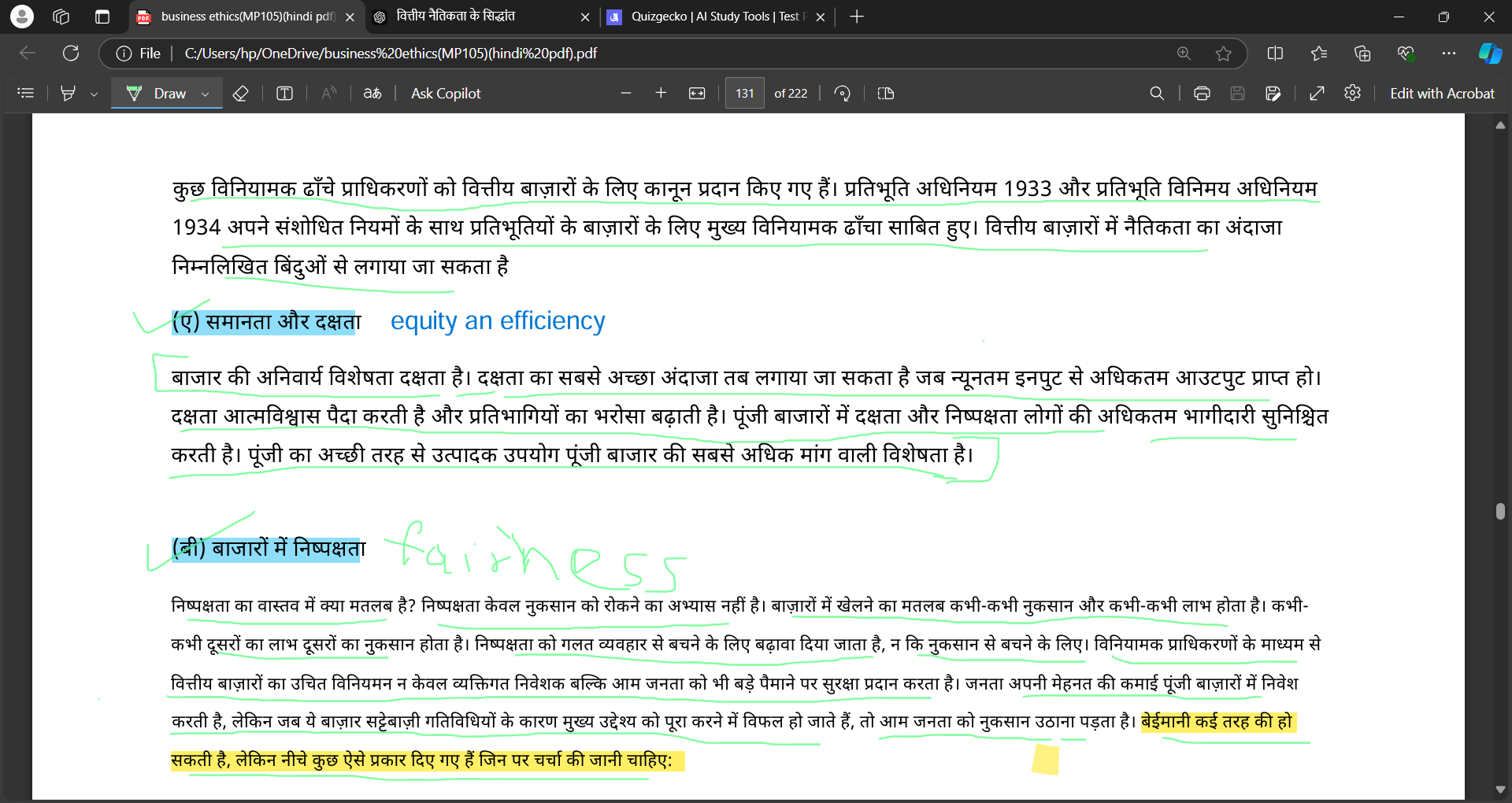1512x803 pixels.
Task: Toggle the Draw tool
Action: click(x=157, y=93)
